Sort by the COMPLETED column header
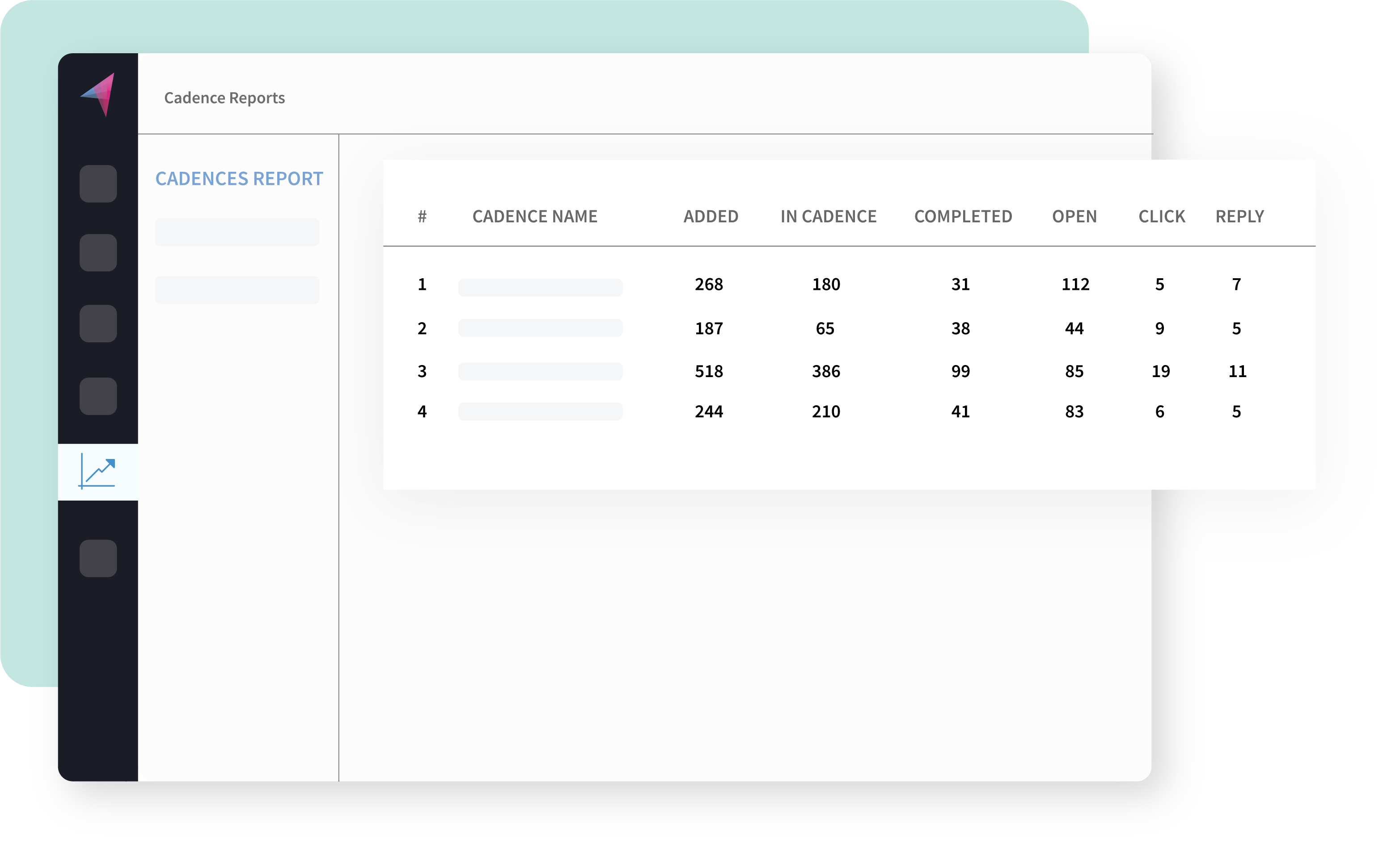The height and width of the screenshot is (845, 1400). click(963, 217)
